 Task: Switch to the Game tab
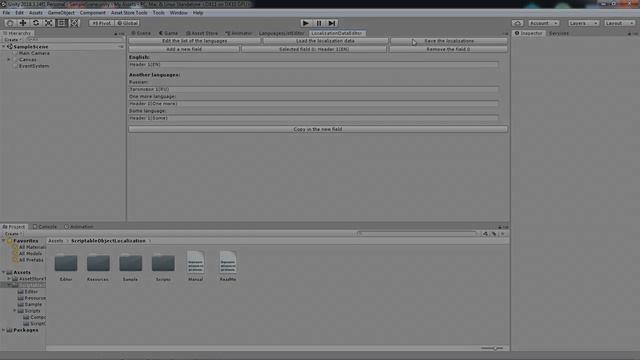tap(169, 33)
